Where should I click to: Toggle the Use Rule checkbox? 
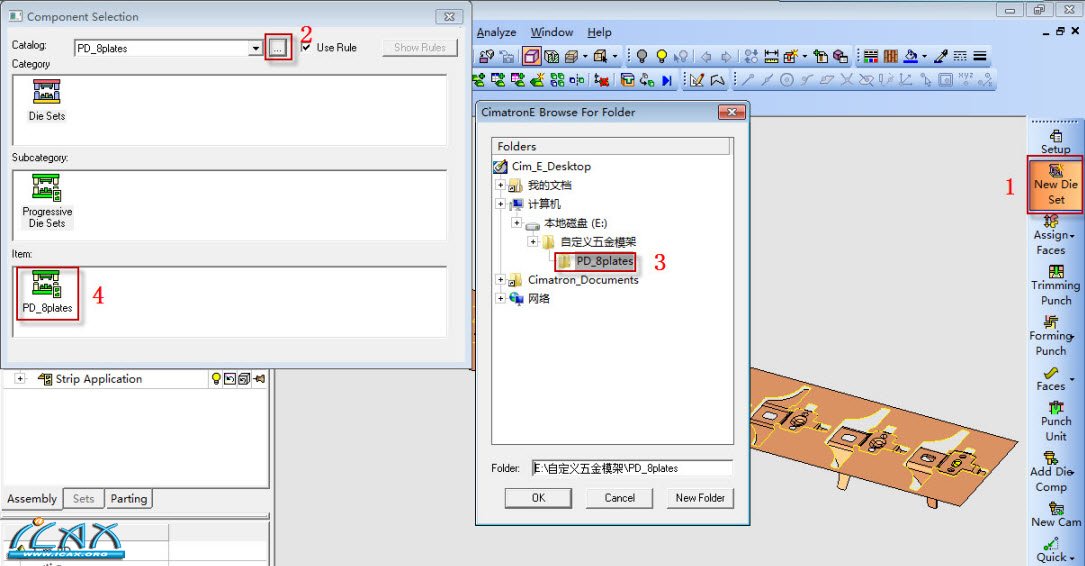pos(307,47)
